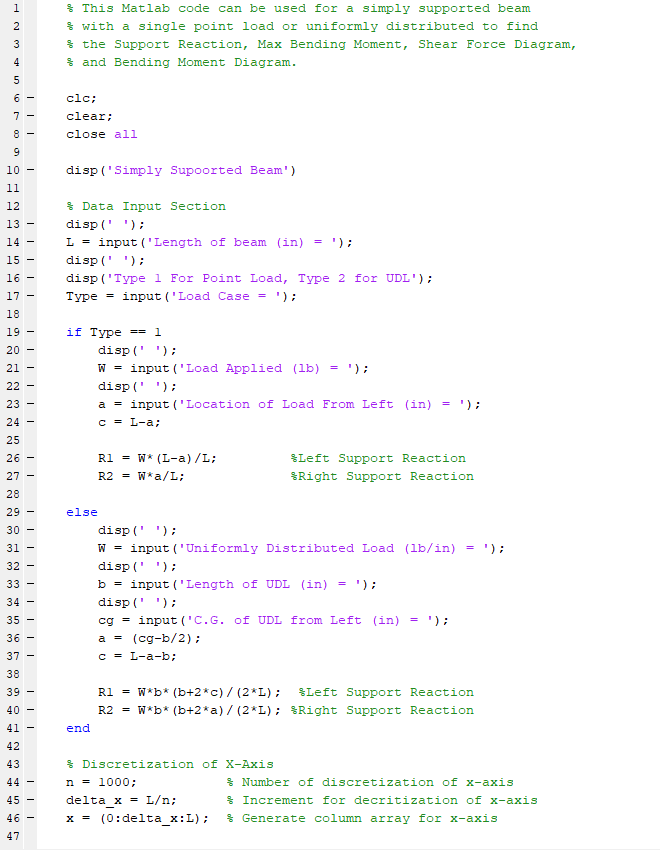Click 'R1 = W*(L-a)/L;' expression
Viewport: 660px width, 850px height.
[158, 459]
